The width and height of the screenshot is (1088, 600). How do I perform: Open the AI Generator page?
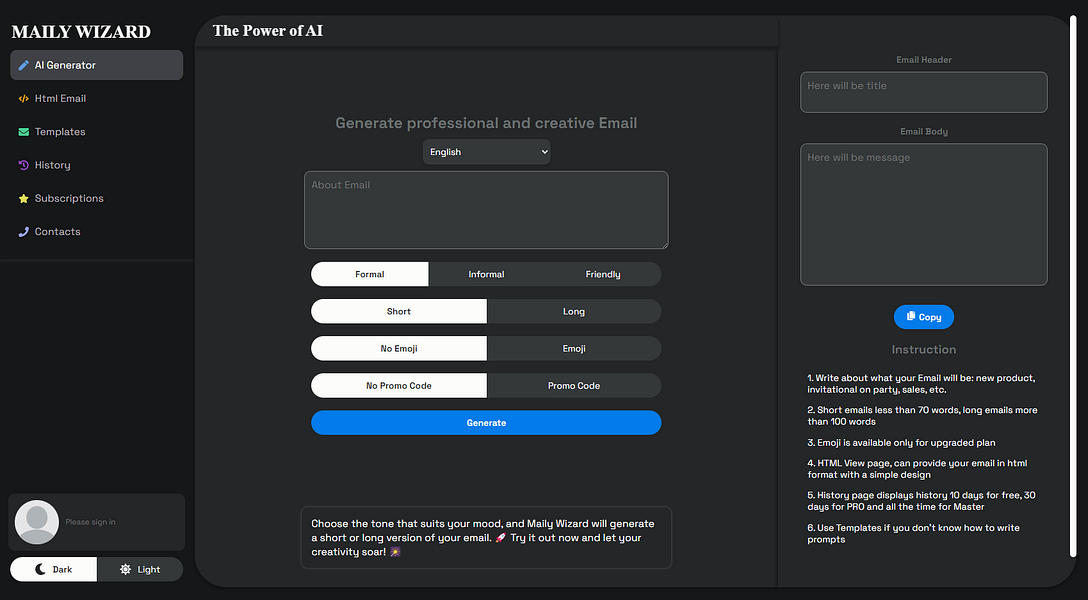(96, 65)
